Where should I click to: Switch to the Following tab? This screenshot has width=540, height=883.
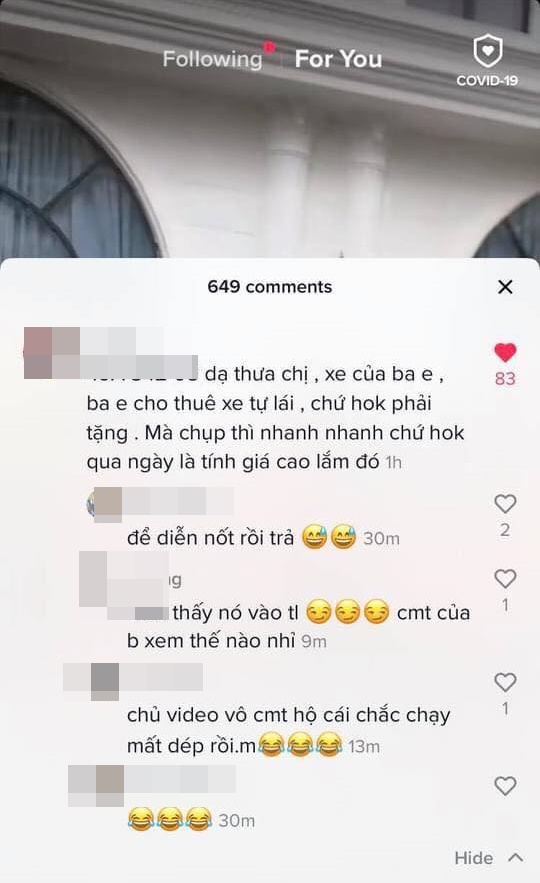coord(212,60)
